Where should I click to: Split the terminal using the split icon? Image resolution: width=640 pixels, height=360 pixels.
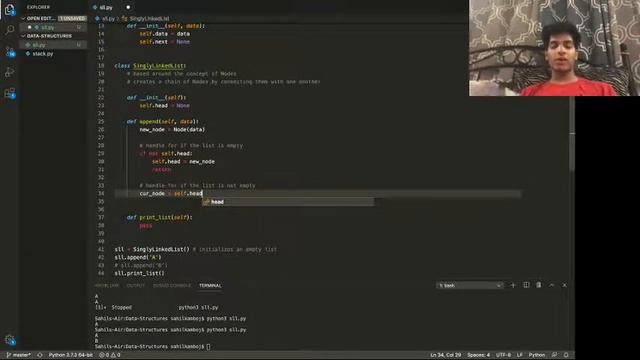click(x=526, y=285)
